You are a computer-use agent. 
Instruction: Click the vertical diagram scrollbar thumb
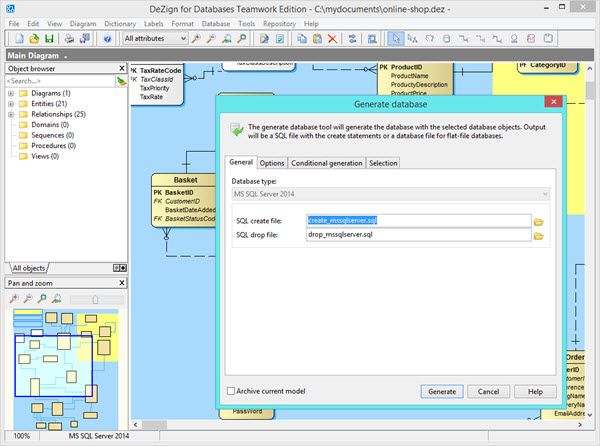[x=590, y=91]
